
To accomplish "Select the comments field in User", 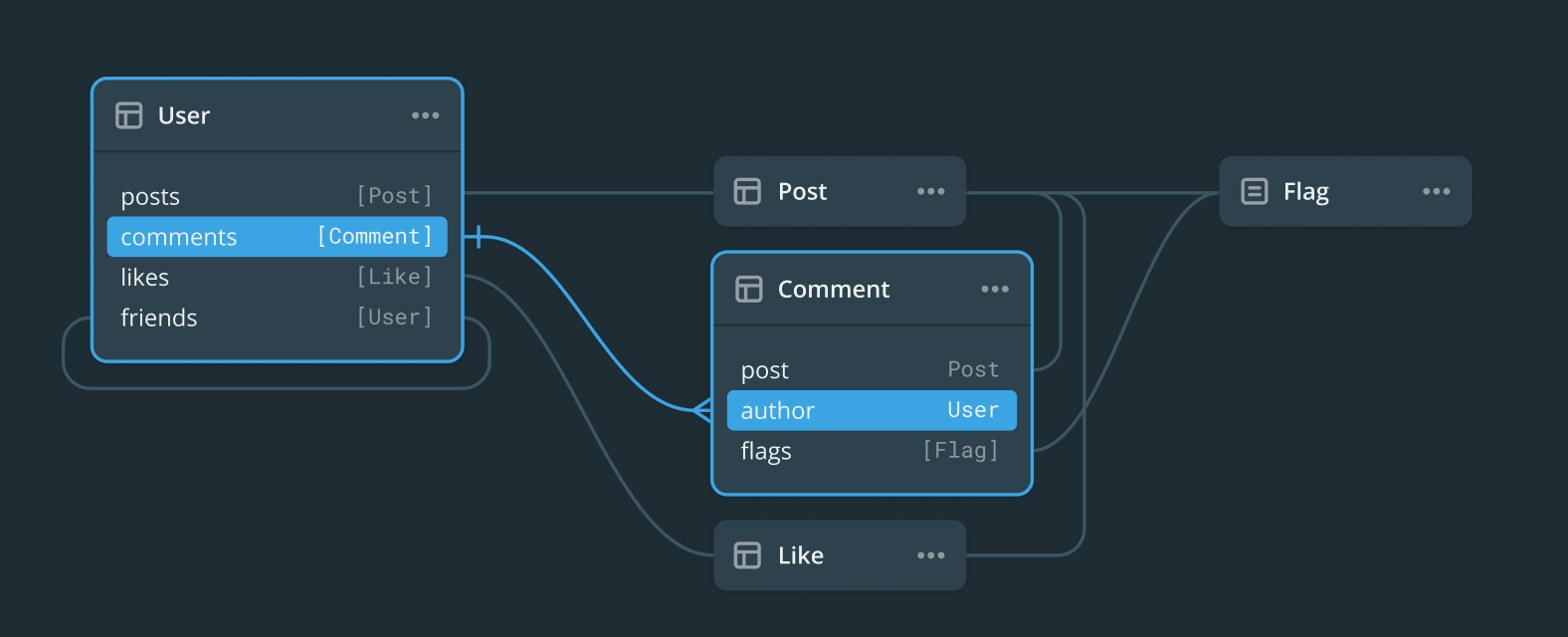I will tap(277, 236).
